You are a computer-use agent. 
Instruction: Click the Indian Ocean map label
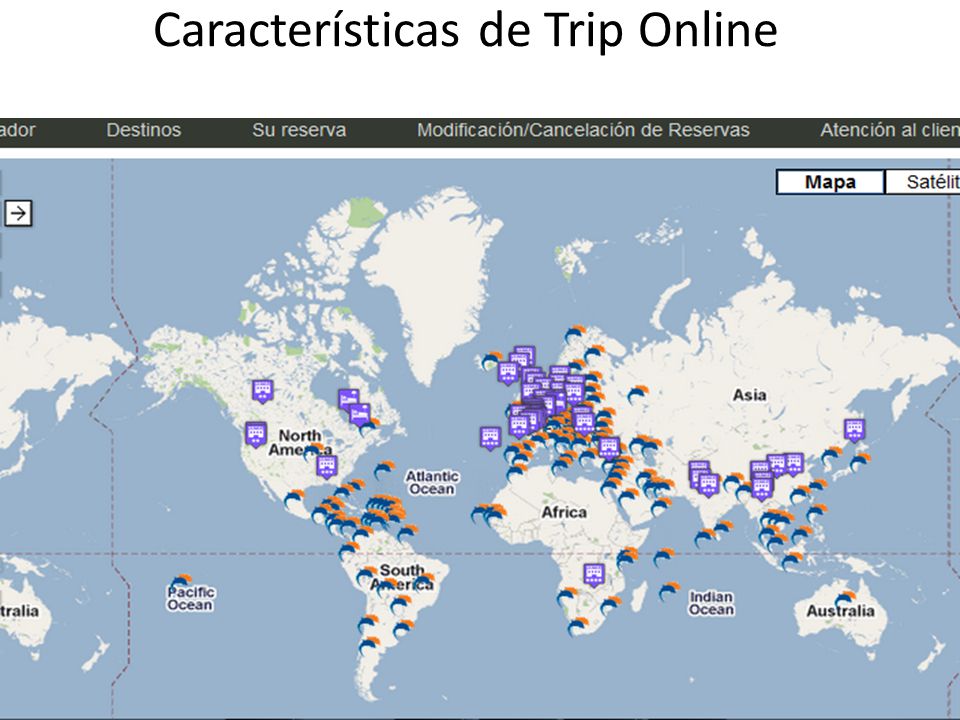click(711, 603)
